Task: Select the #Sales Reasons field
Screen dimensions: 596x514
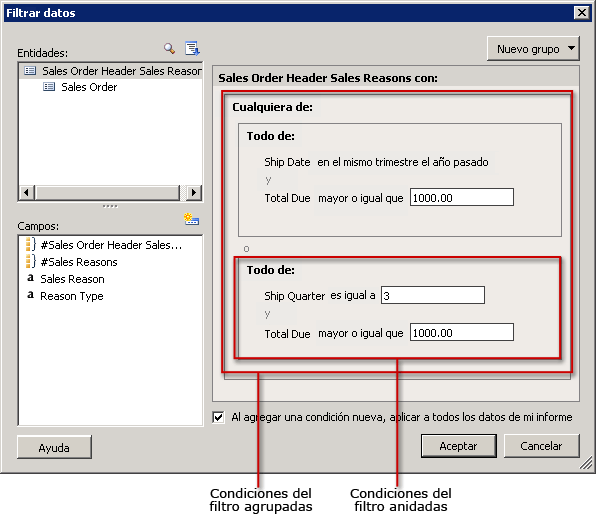Action: coord(79,262)
